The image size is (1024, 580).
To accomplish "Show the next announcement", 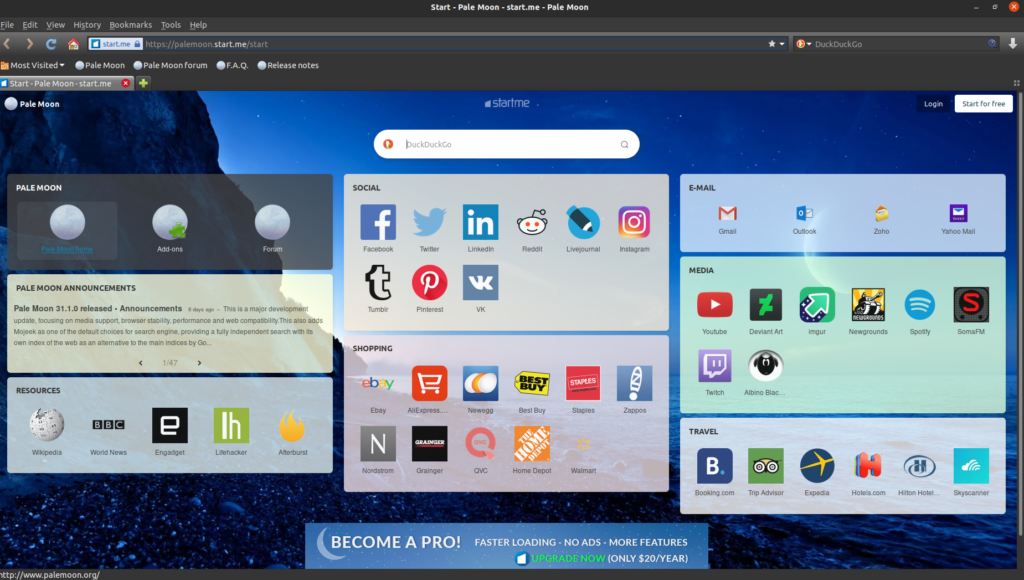I will pyautogui.click(x=199, y=363).
